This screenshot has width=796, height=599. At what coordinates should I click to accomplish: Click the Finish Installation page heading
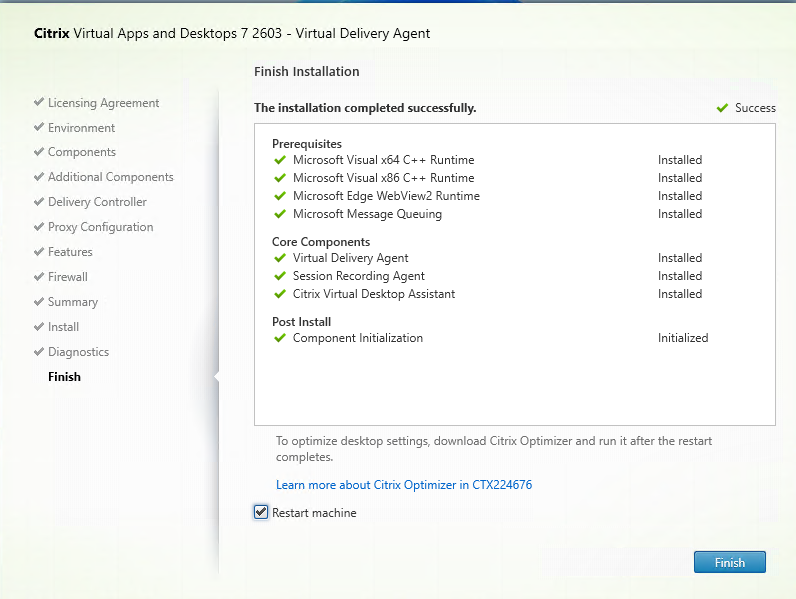click(x=307, y=72)
